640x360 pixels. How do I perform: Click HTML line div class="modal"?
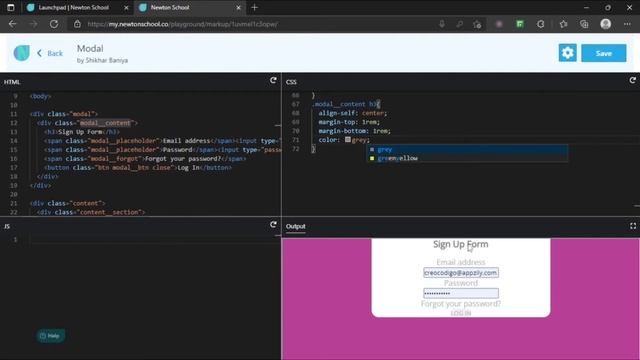point(64,114)
